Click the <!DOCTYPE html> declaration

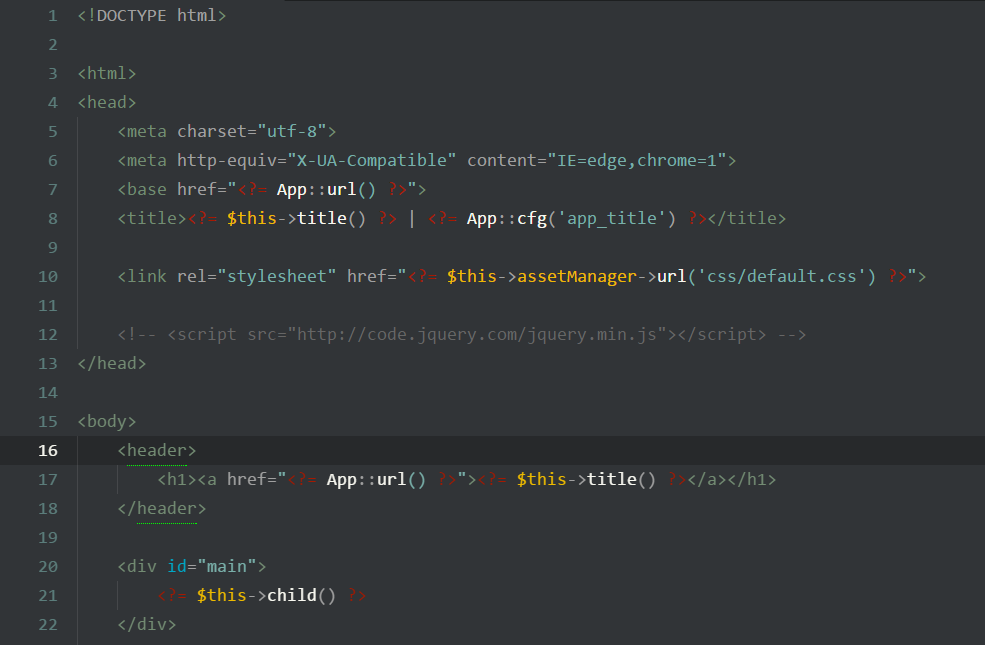point(151,16)
